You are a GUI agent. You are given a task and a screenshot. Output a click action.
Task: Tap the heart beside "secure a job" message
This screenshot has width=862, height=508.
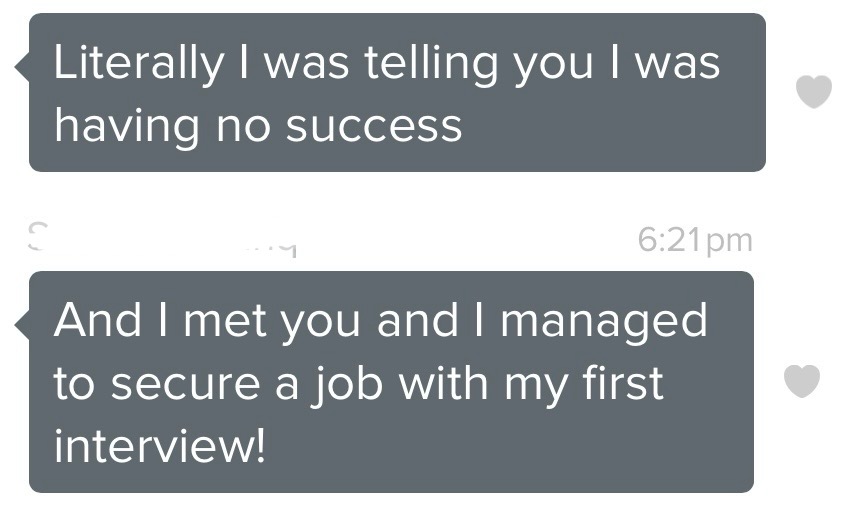coord(802,380)
